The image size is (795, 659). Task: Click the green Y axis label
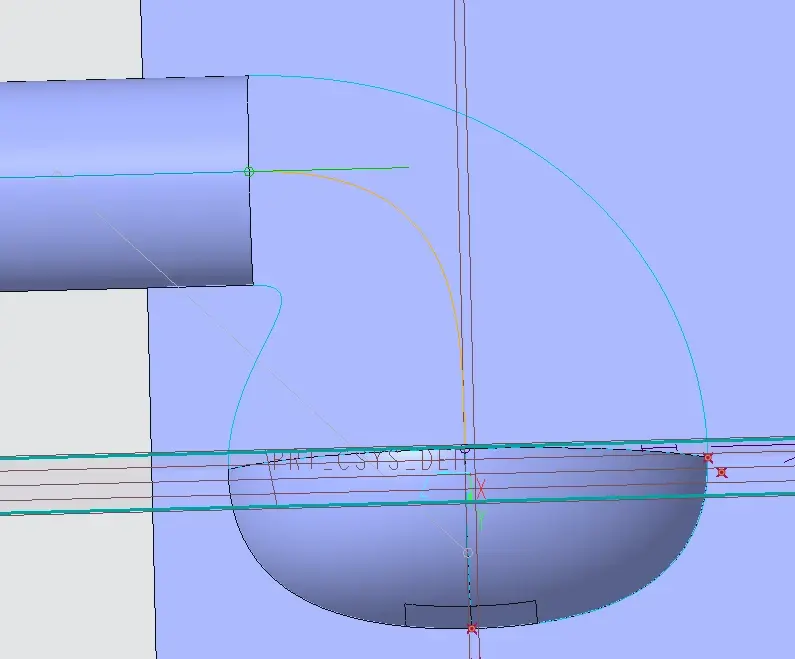(x=481, y=519)
